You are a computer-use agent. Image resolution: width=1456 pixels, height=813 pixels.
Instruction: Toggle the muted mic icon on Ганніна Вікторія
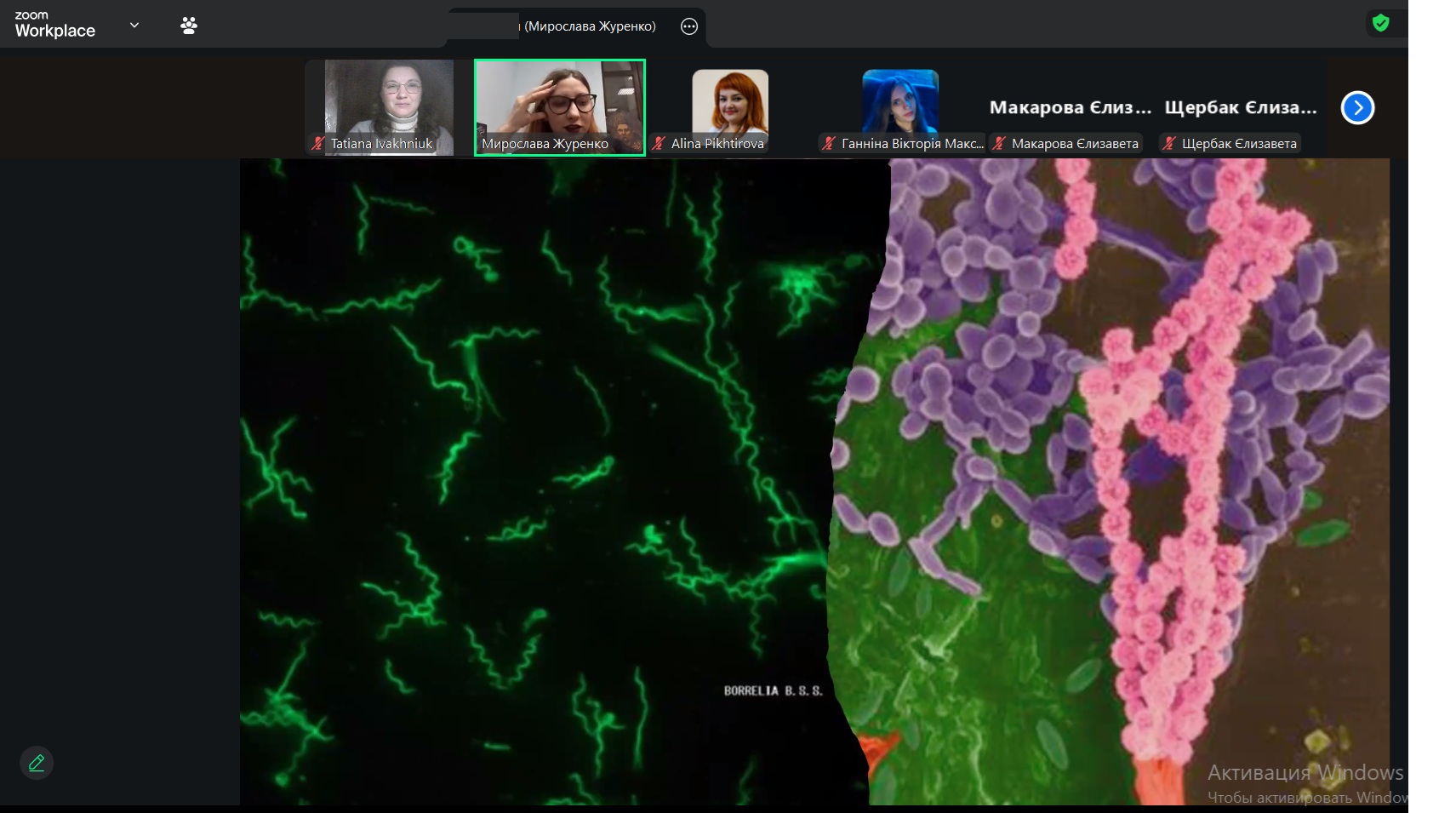[x=829, y=144]
